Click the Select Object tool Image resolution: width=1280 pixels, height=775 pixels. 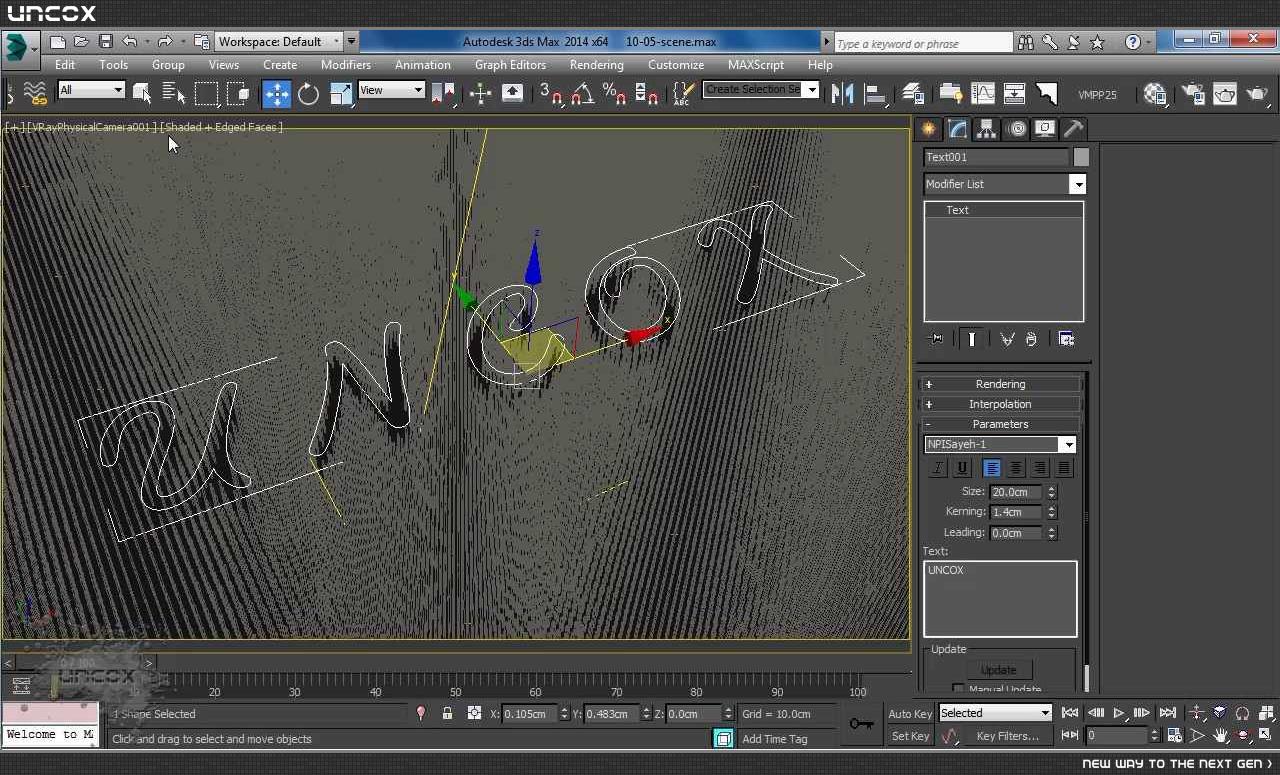click(x=141, y=94)
